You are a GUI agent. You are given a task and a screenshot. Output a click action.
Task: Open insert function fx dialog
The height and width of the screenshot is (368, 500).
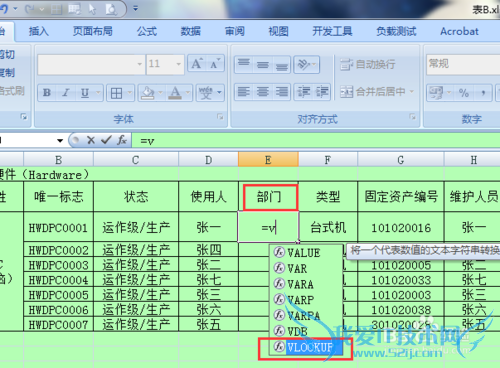coord(122,140)
